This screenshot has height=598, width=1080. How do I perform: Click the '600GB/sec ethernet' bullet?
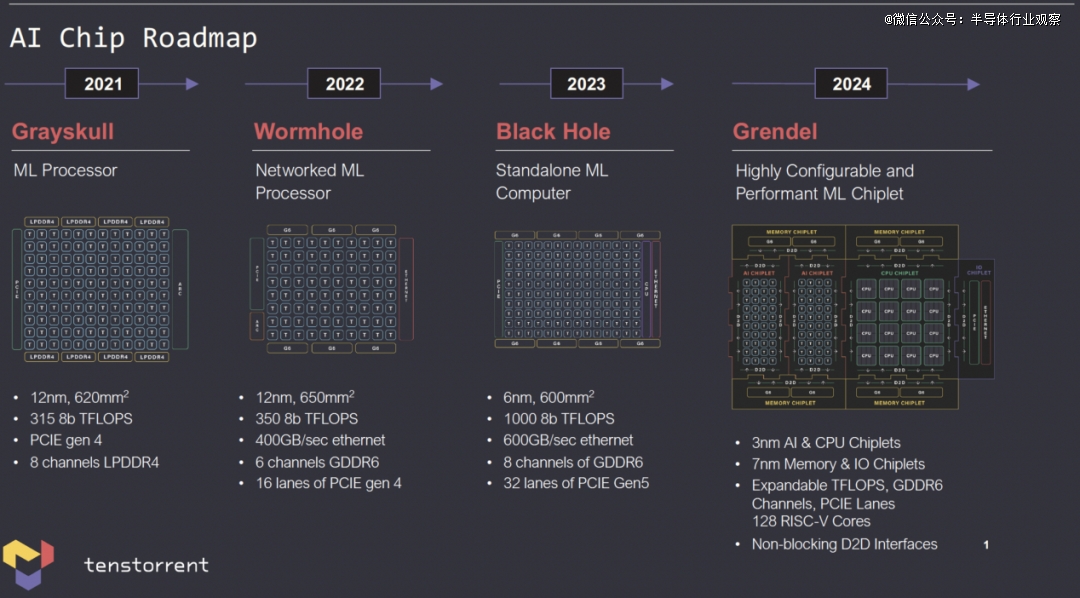pyautogui.click(x=568, y=440)
